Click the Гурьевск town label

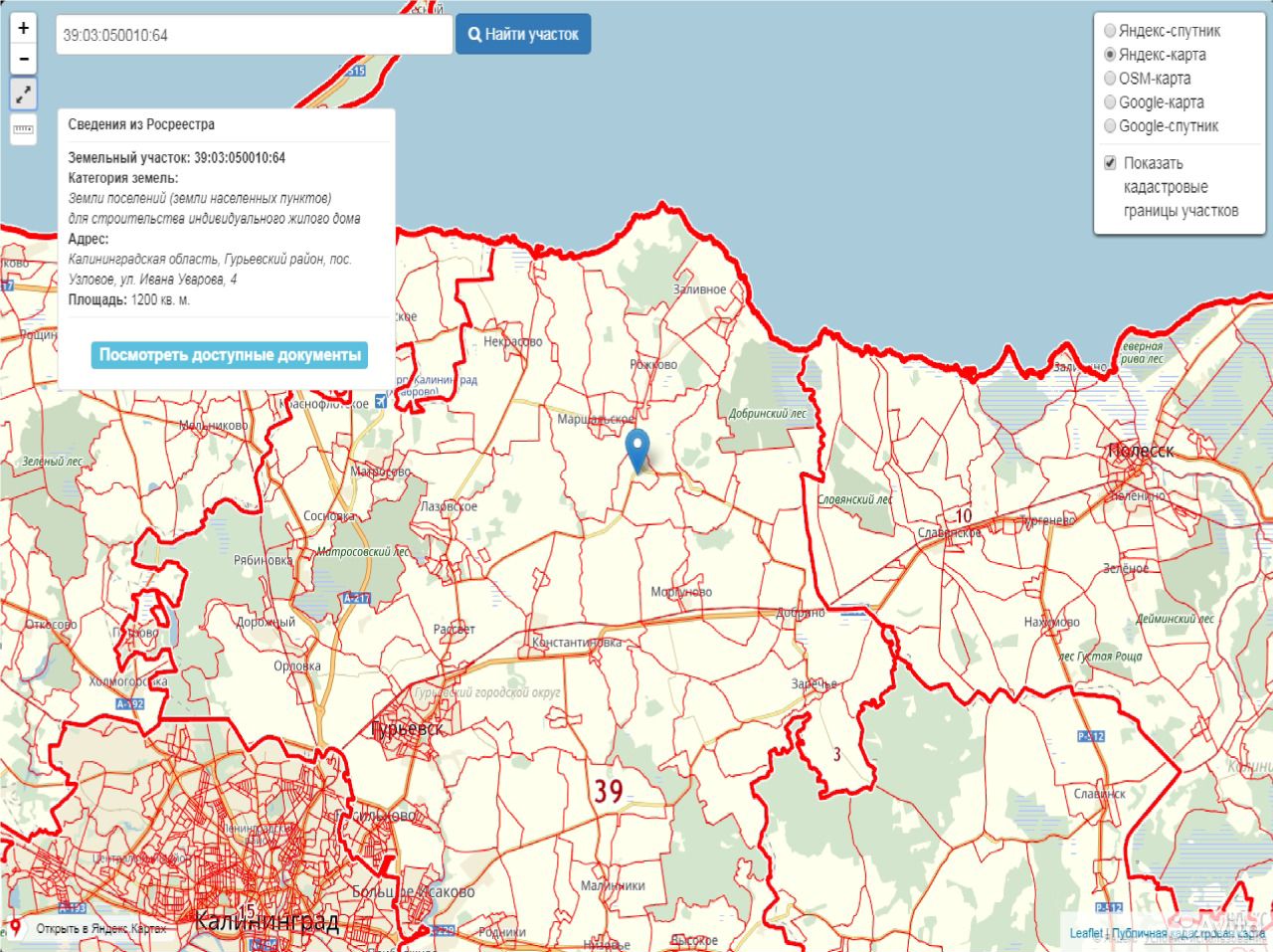point(406,728)
